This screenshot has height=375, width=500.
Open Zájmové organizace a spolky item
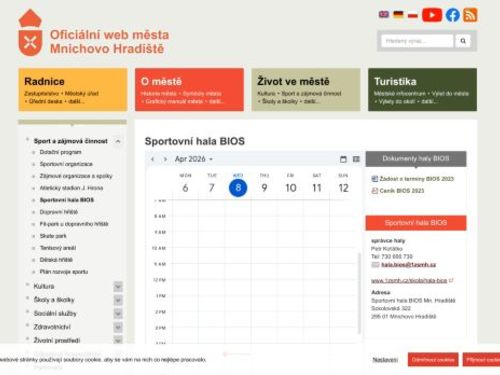click(x=76, y=176)
